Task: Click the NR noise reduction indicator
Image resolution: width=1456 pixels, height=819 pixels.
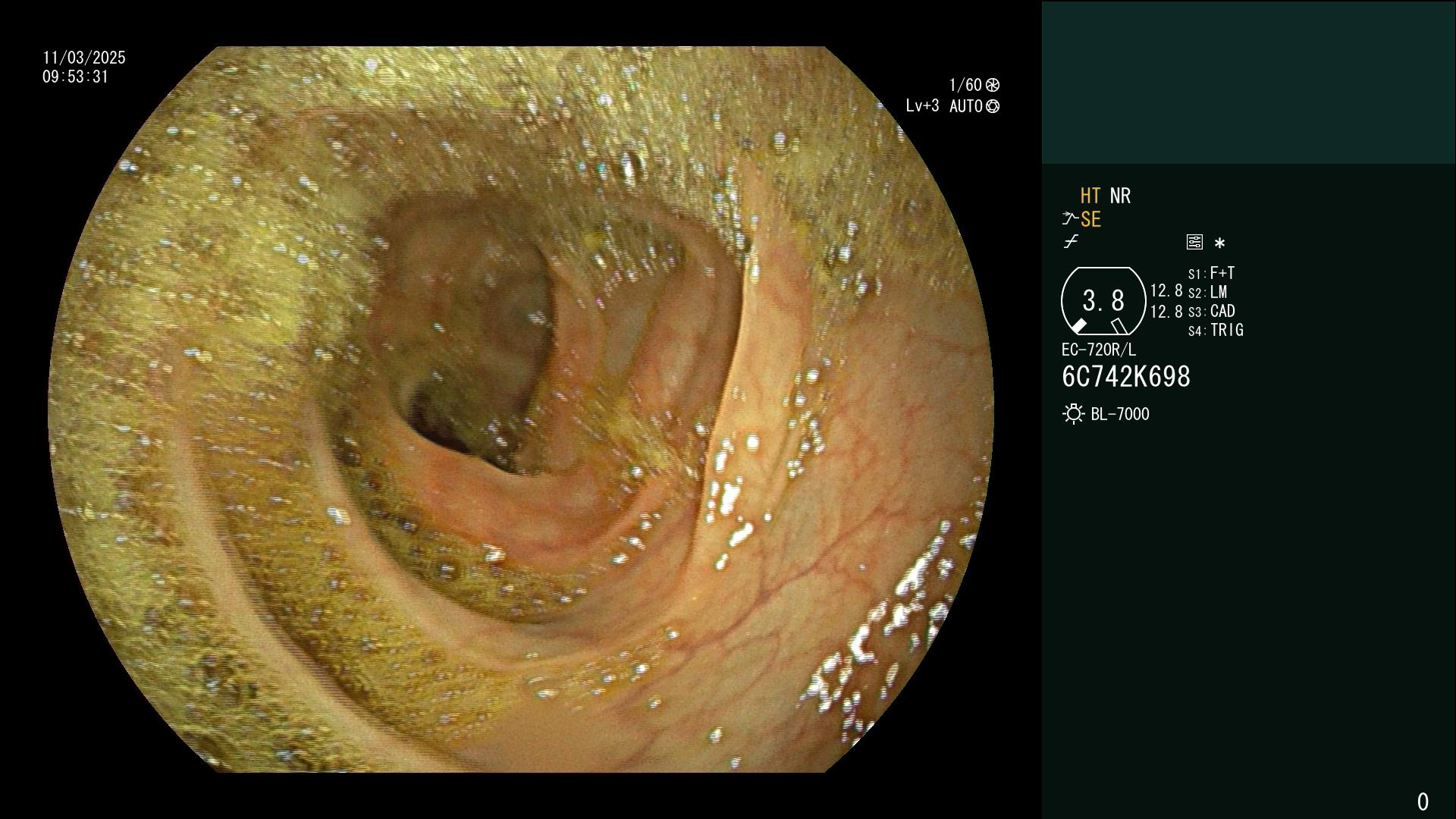Action: [x=1120, y=196]
